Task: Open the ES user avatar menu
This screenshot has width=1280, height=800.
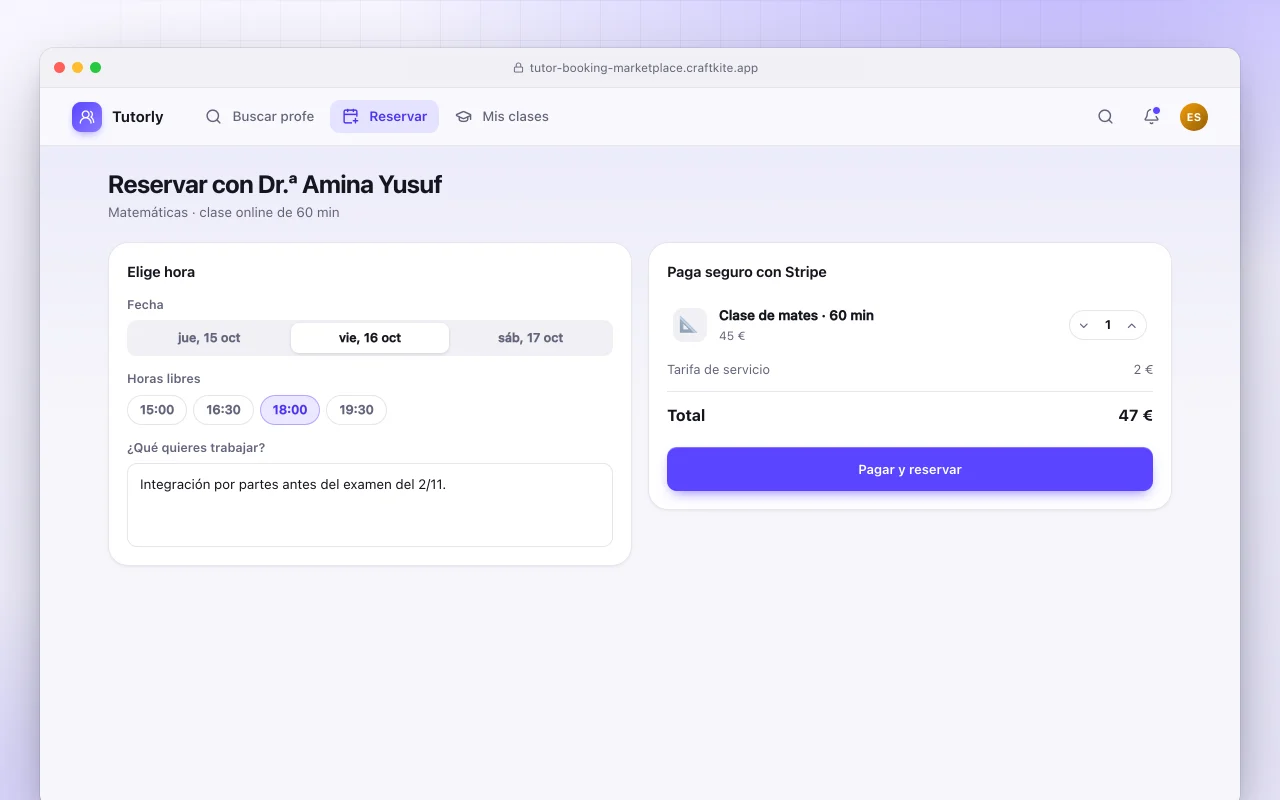Action: pyautogui.click(x=1194, y=117)
